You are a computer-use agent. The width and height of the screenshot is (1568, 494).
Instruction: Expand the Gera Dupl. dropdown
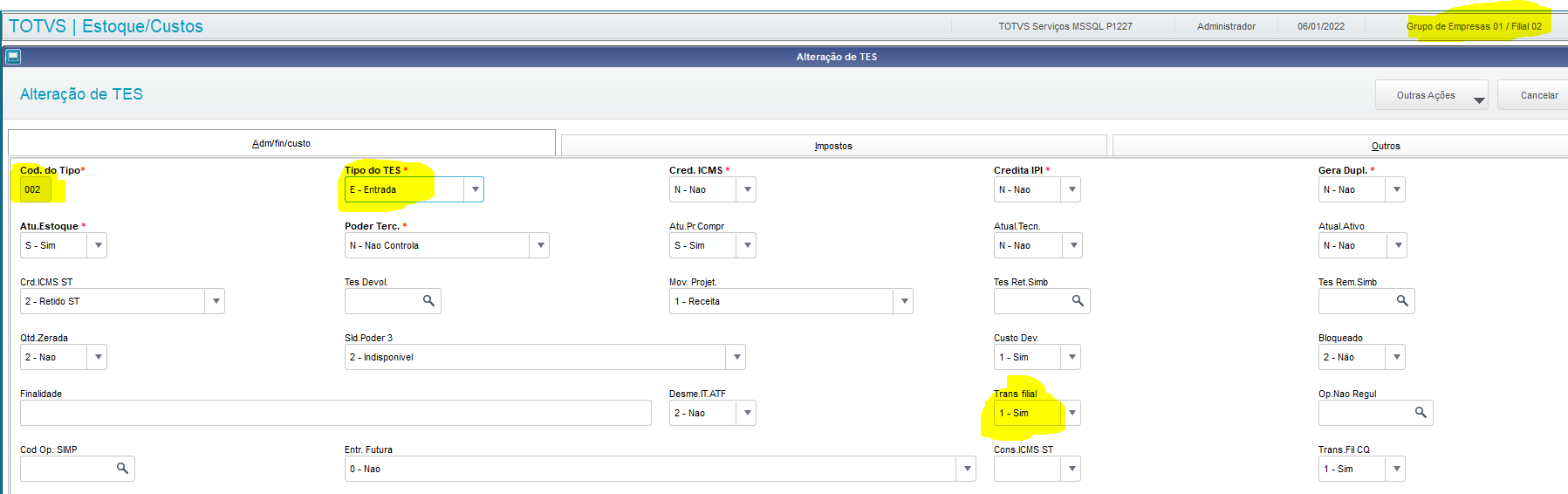click(x=1395, y=189)
